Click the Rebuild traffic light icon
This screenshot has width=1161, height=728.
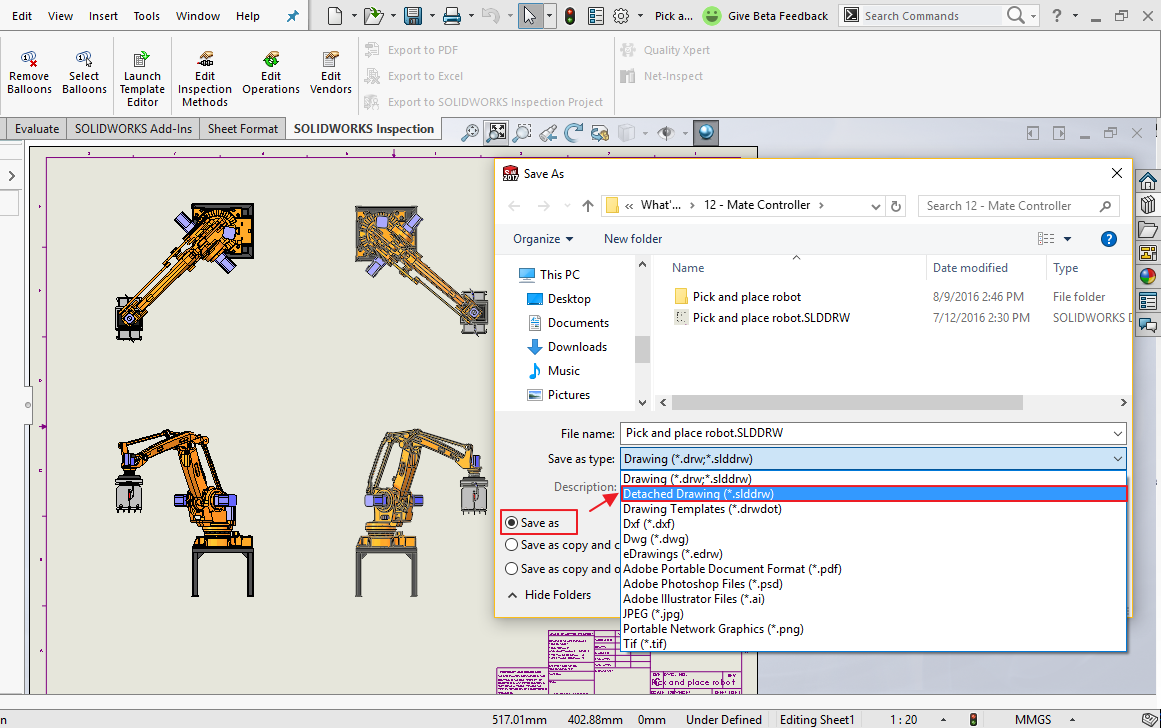(x=569, y=16)
